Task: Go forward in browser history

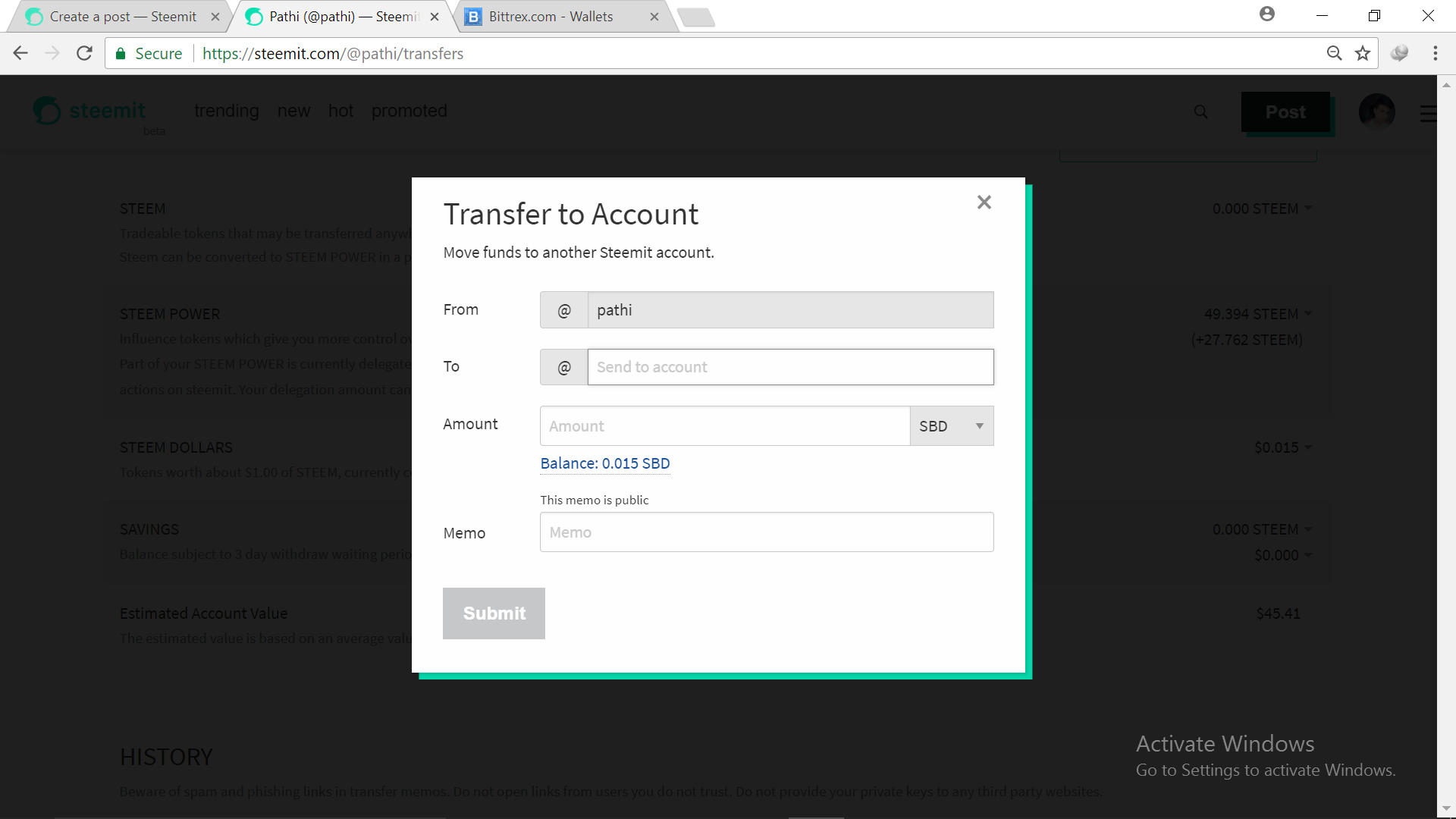Action: pos(52,53)
